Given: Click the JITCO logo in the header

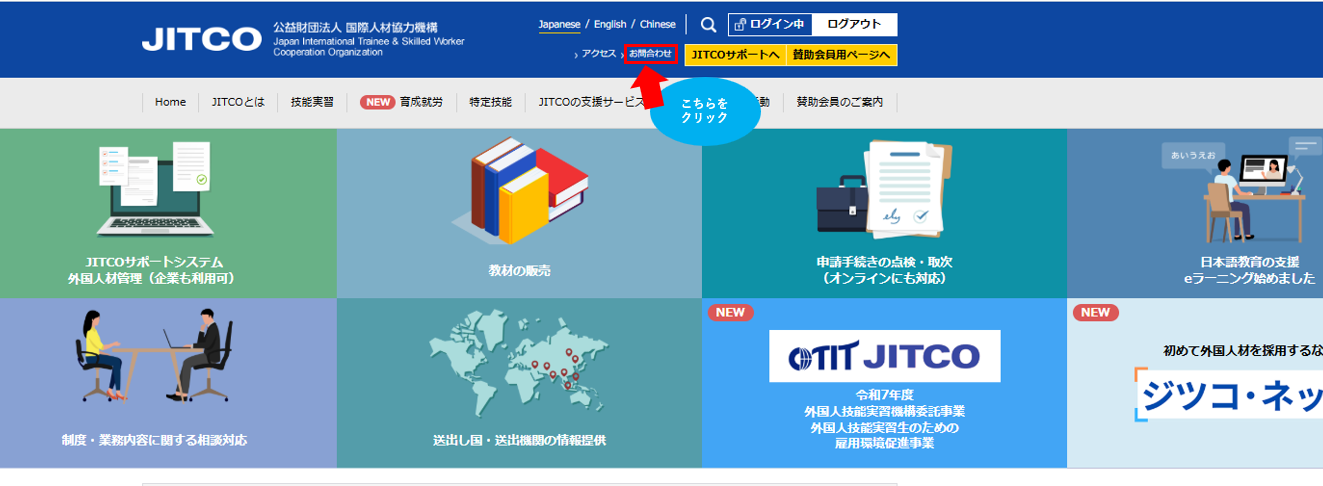Looking at the screenshot, I should pos(201,38).
